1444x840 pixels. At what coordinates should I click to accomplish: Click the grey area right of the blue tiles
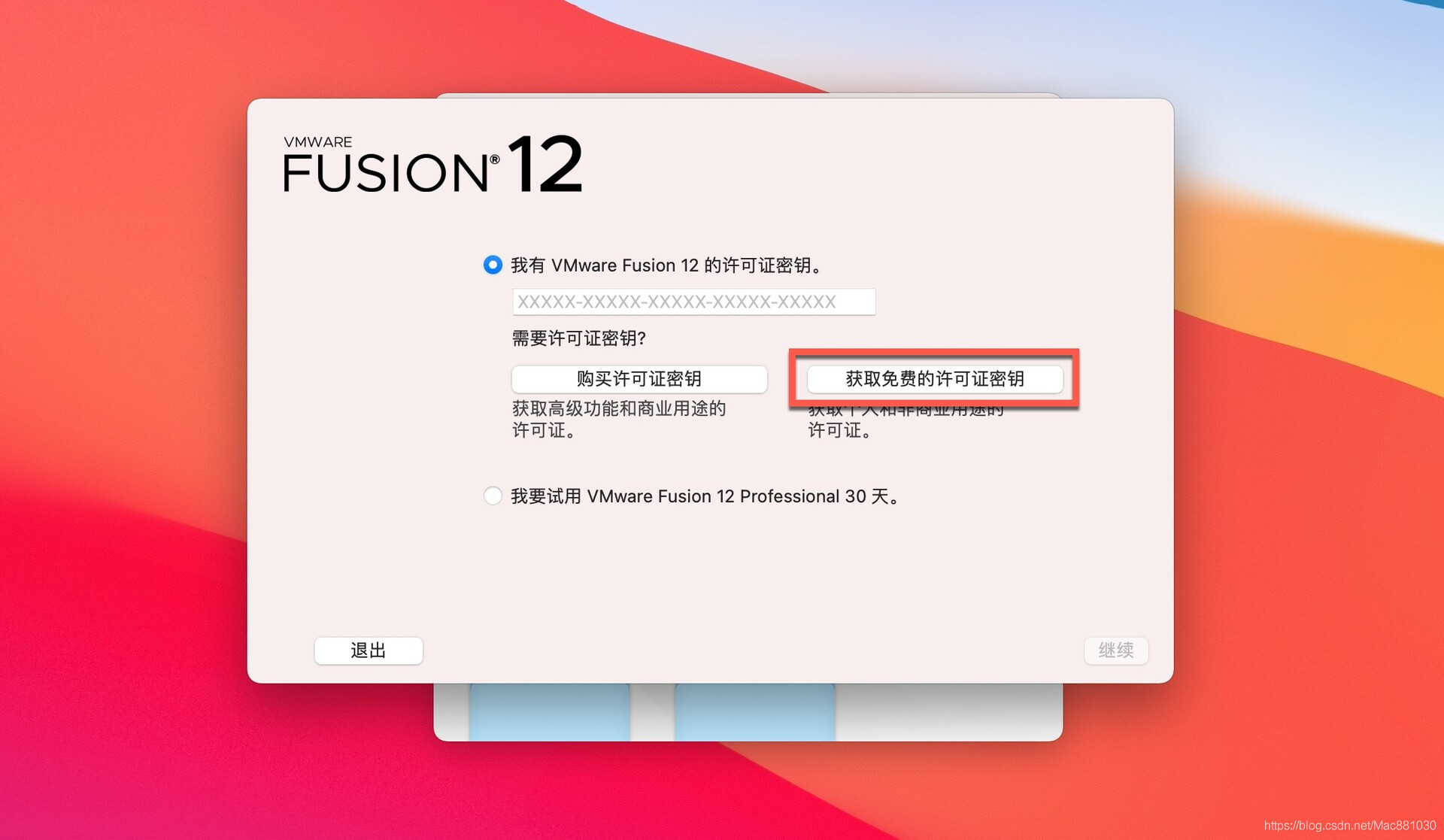pos(948,711)
